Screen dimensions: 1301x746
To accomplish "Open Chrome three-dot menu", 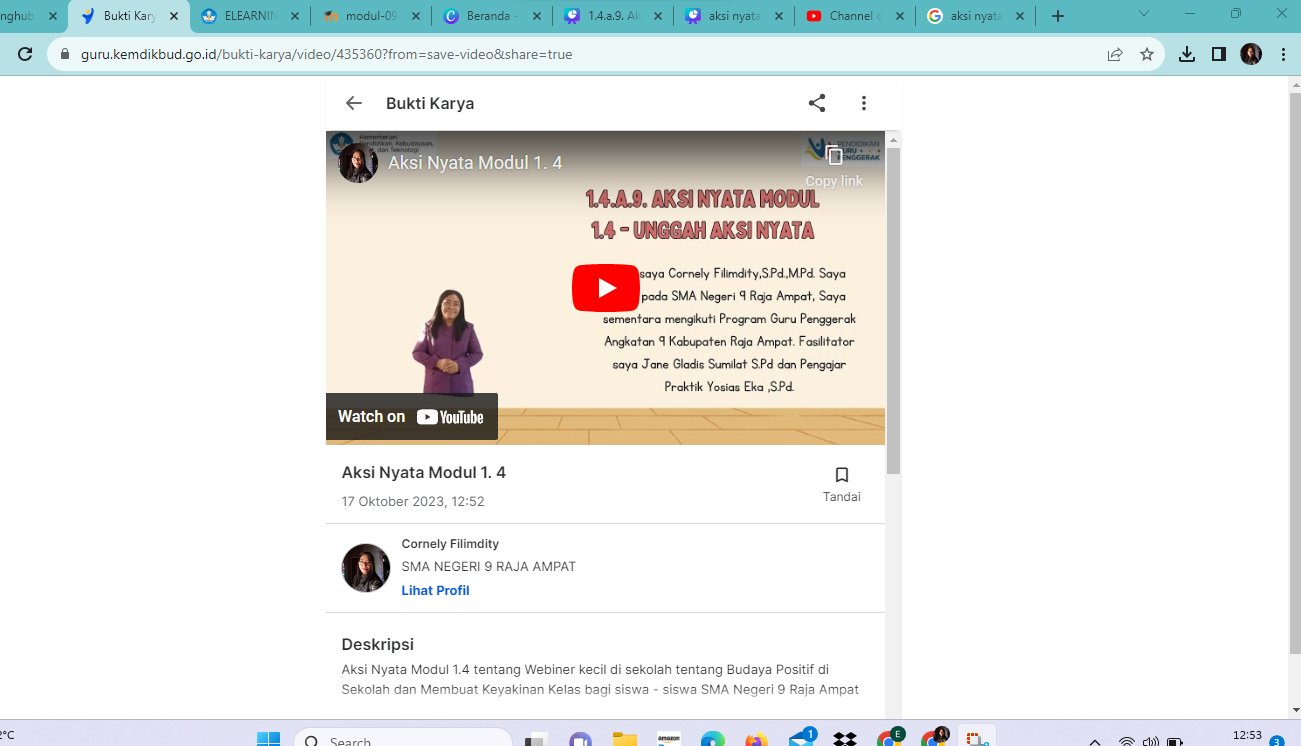I will click(x=1283, y=54).
